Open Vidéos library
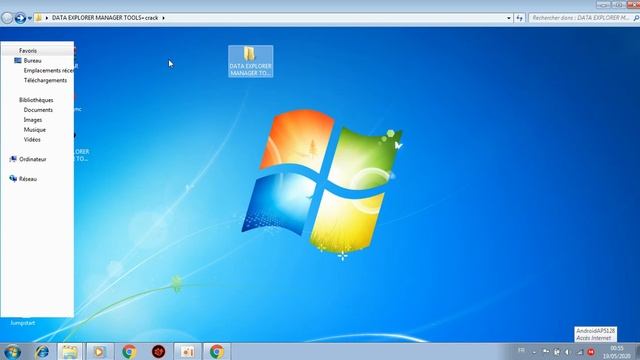Image resolution: width=640 pixels, height=360 pixels. 32,140
